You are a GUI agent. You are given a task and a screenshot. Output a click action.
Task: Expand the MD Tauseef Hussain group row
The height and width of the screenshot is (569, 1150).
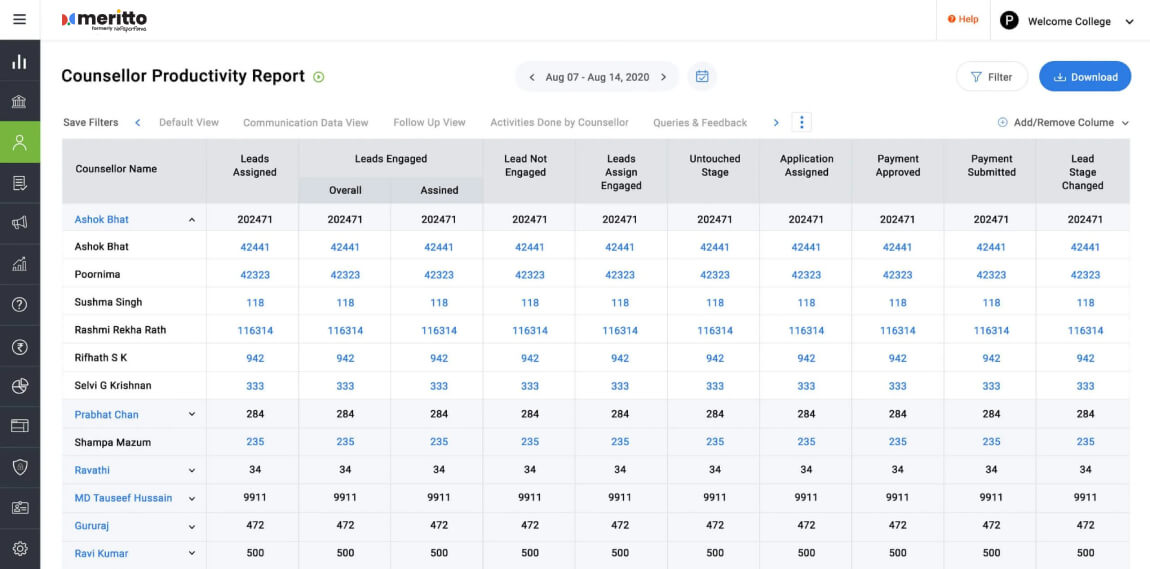pos(192,498)
